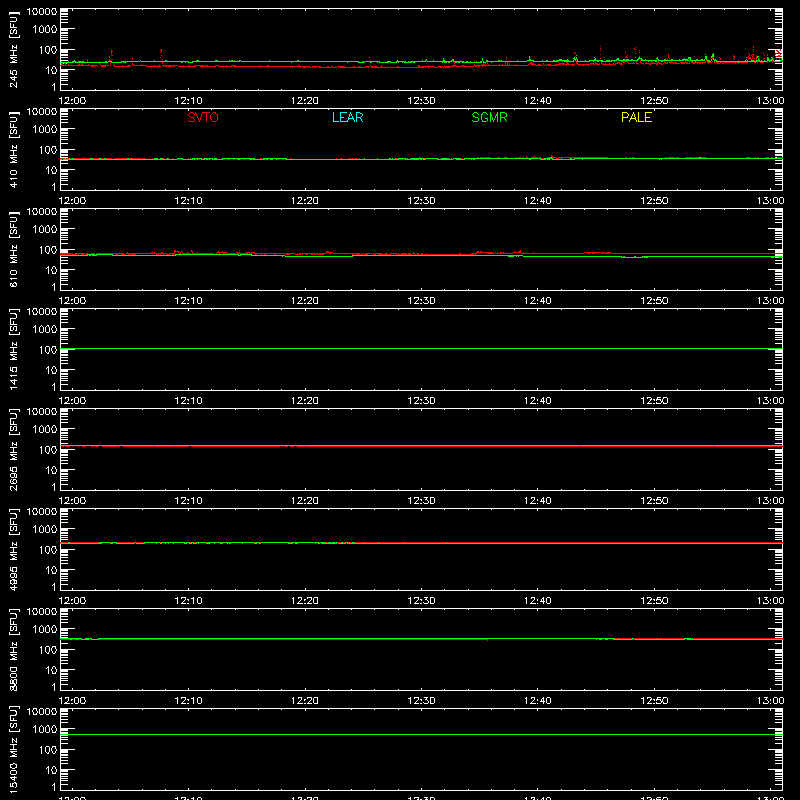Click the 1000 tick value on 610 MHz plot
The image size is (800, 800).
(45, 230)
